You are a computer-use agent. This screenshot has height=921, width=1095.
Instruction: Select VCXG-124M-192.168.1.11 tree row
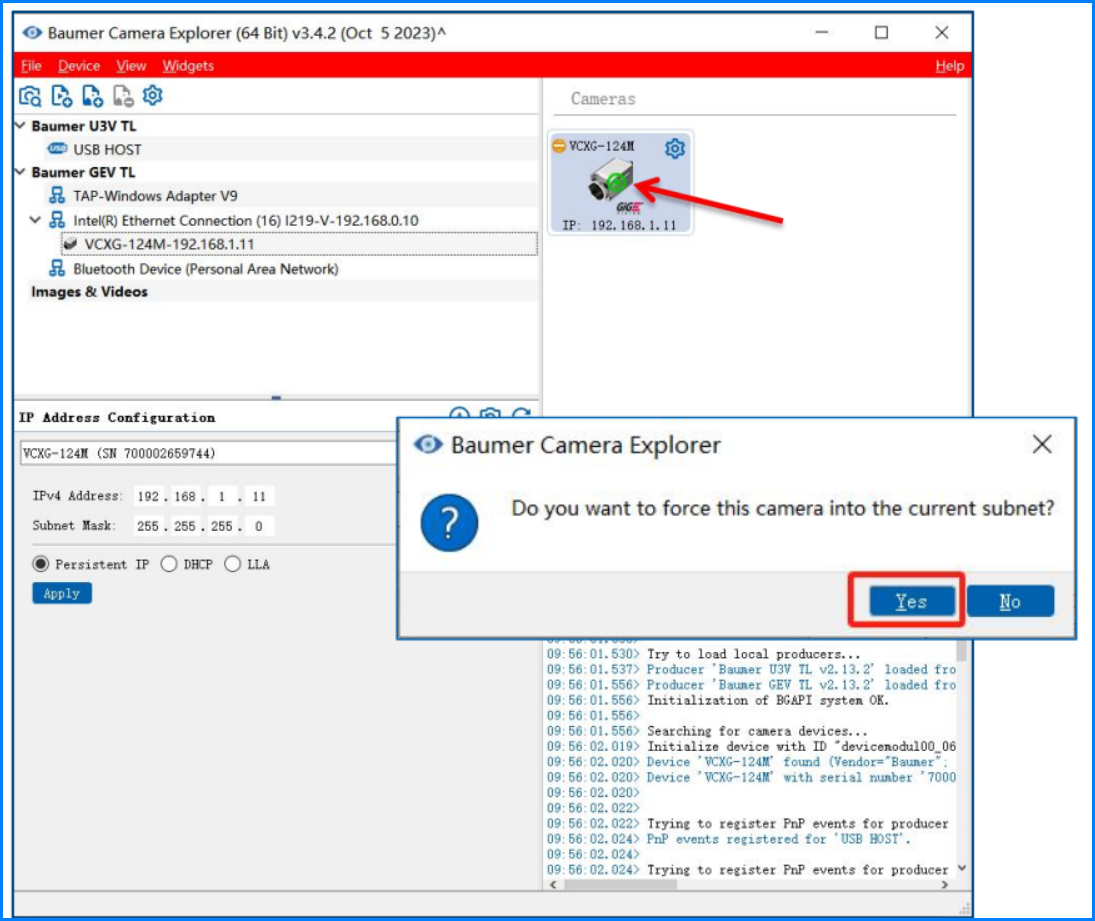[300, 244]
